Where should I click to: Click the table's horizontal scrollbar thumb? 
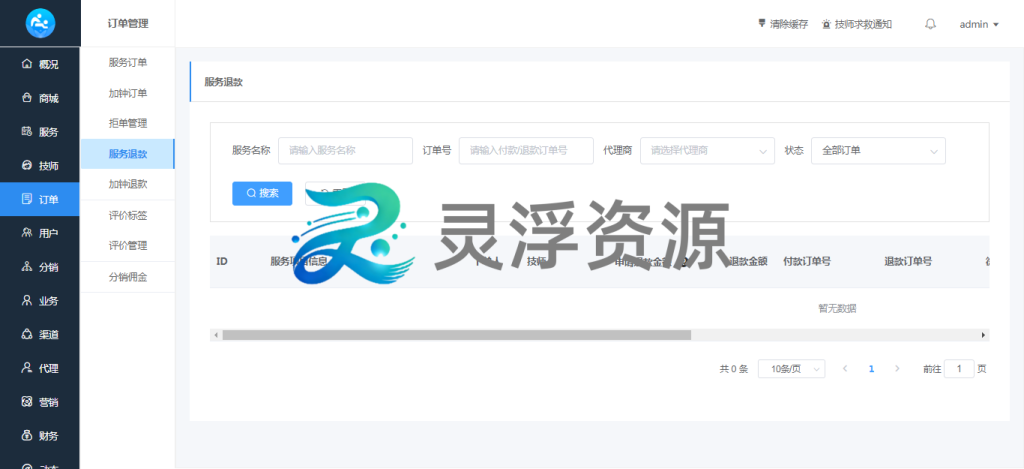coord(456,335)
